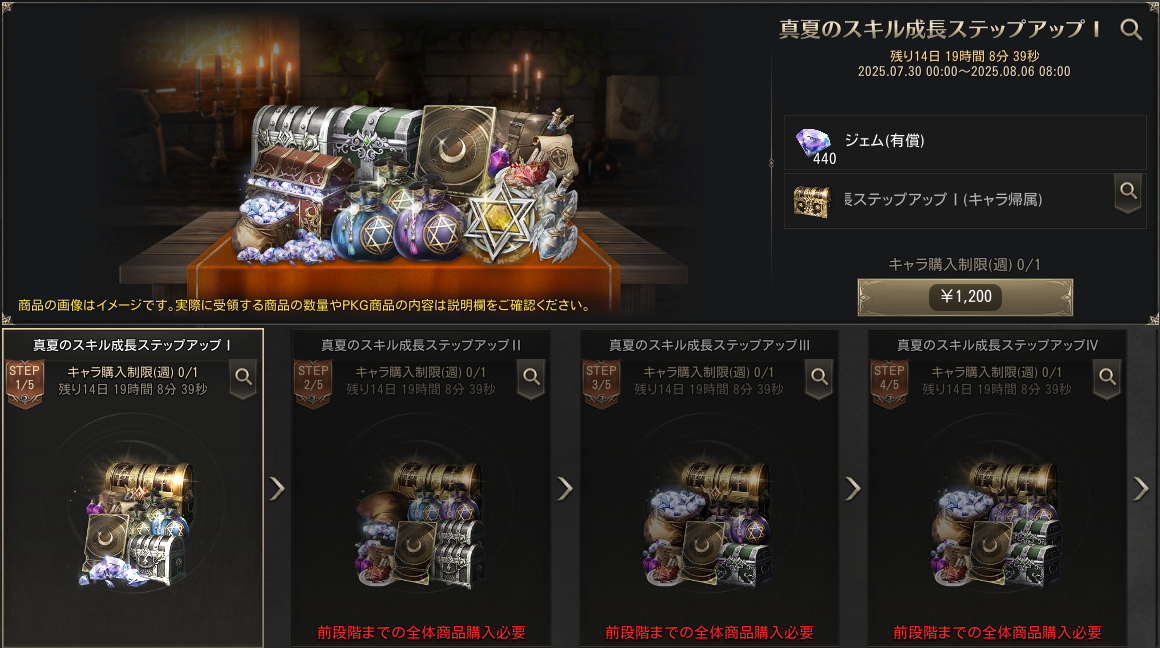Click the Step IV package chest thumbnail
Image resolution: width=1160 pixels, height=648 pixels.
pos(996,524)
